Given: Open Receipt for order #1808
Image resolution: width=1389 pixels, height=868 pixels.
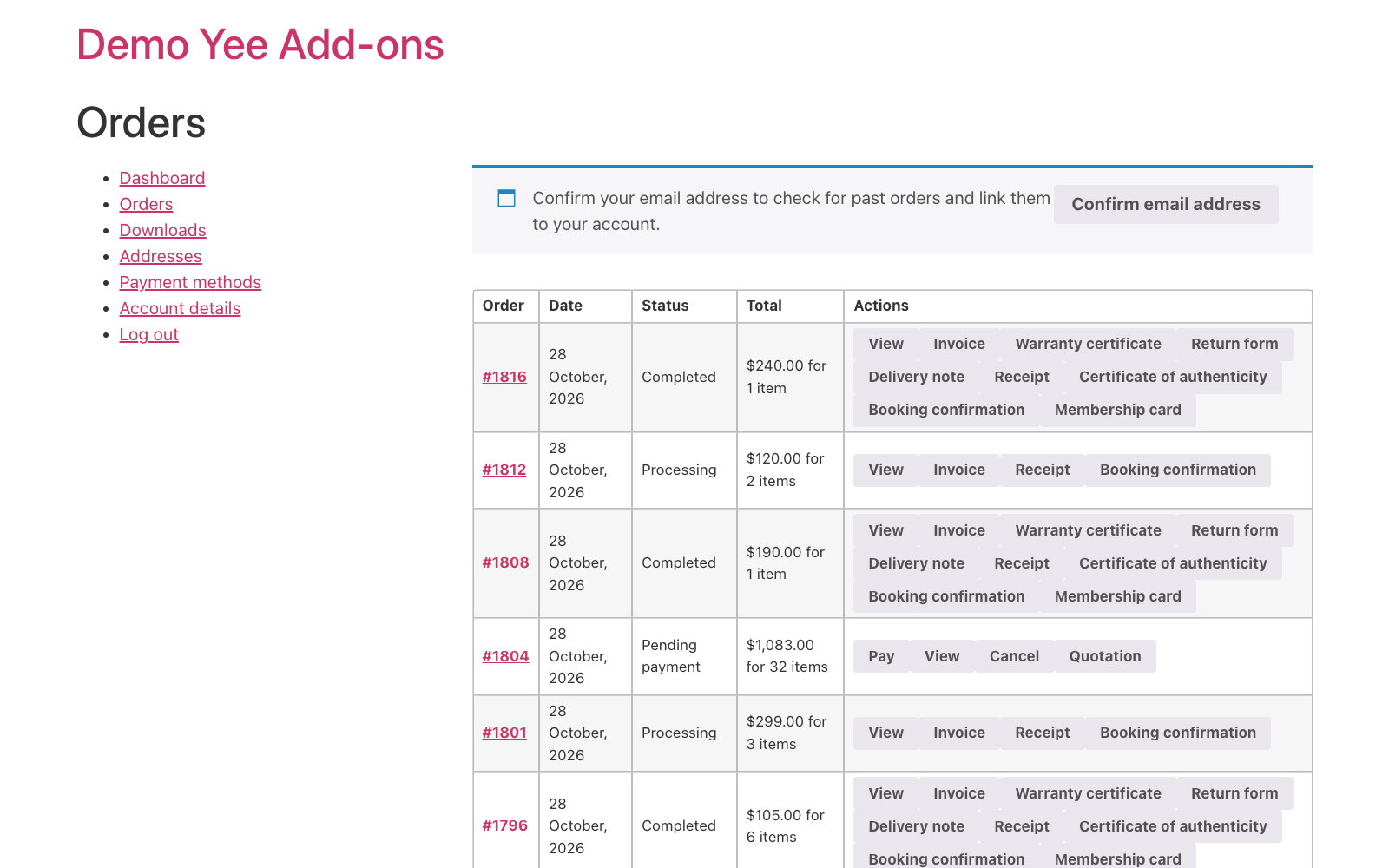Looking at the screenshot, I should coord(1022,563).
